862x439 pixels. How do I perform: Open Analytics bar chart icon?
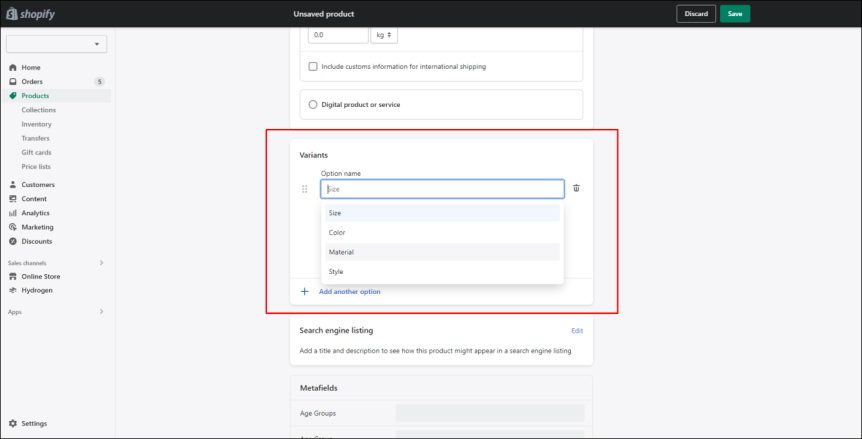(13, 213)
